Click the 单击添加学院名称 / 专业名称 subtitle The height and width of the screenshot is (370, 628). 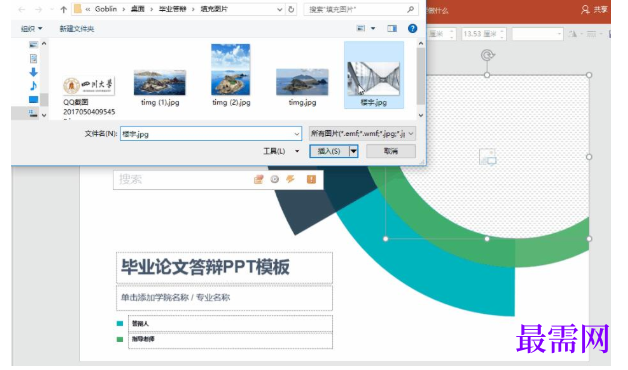click(x=224, y=298)
